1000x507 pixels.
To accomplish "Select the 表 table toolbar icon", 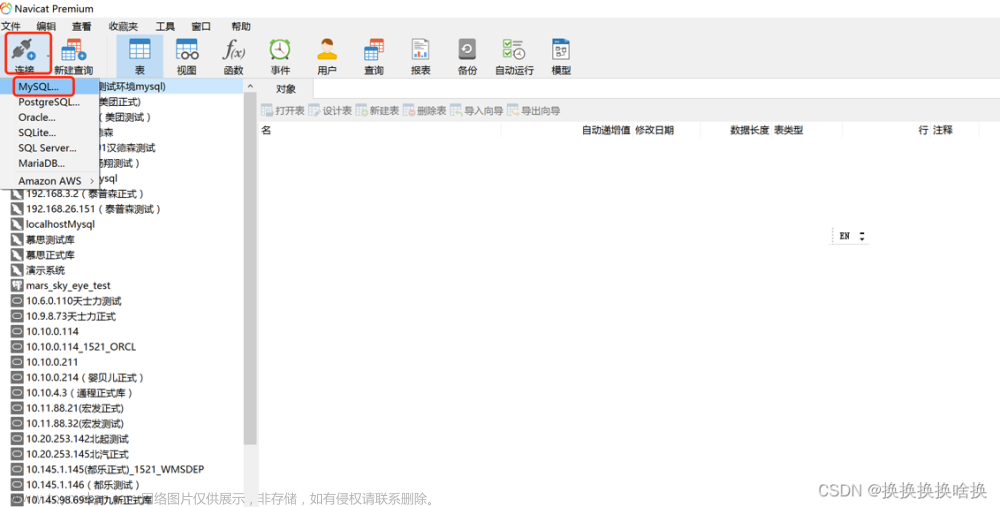I will (140, 55).
